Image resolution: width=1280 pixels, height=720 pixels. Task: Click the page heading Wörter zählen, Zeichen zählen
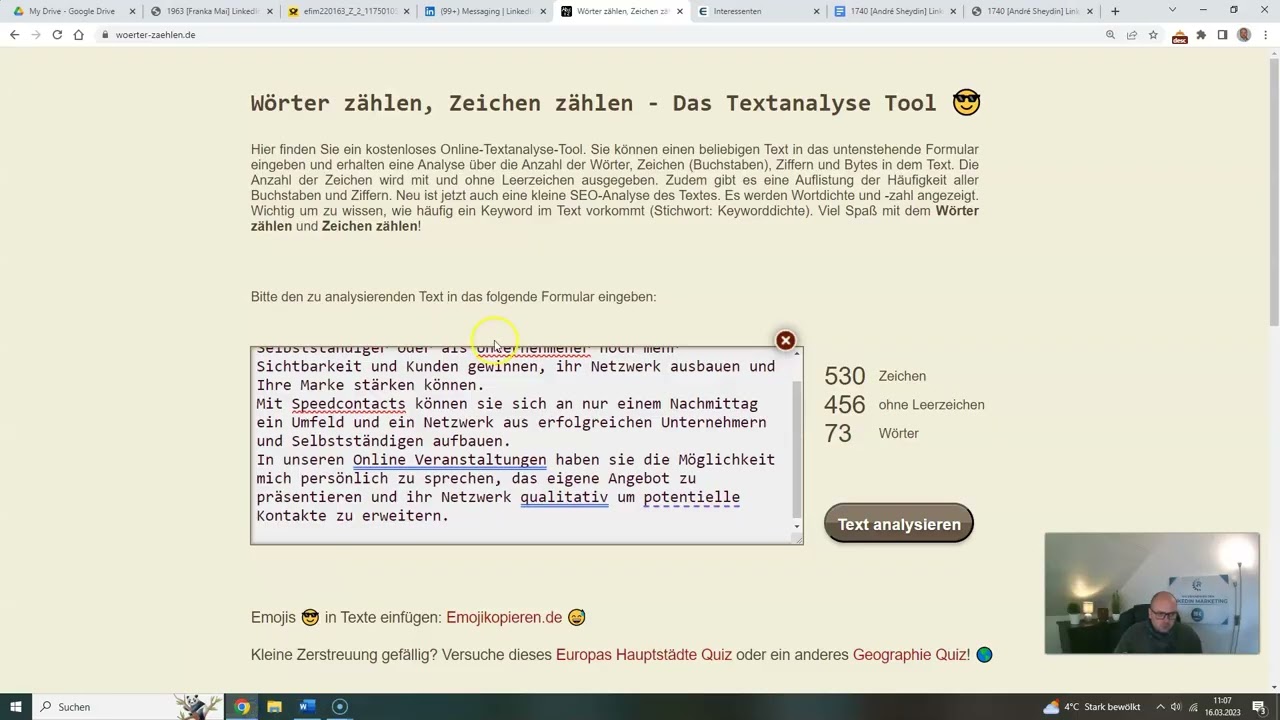pos(615,103)
